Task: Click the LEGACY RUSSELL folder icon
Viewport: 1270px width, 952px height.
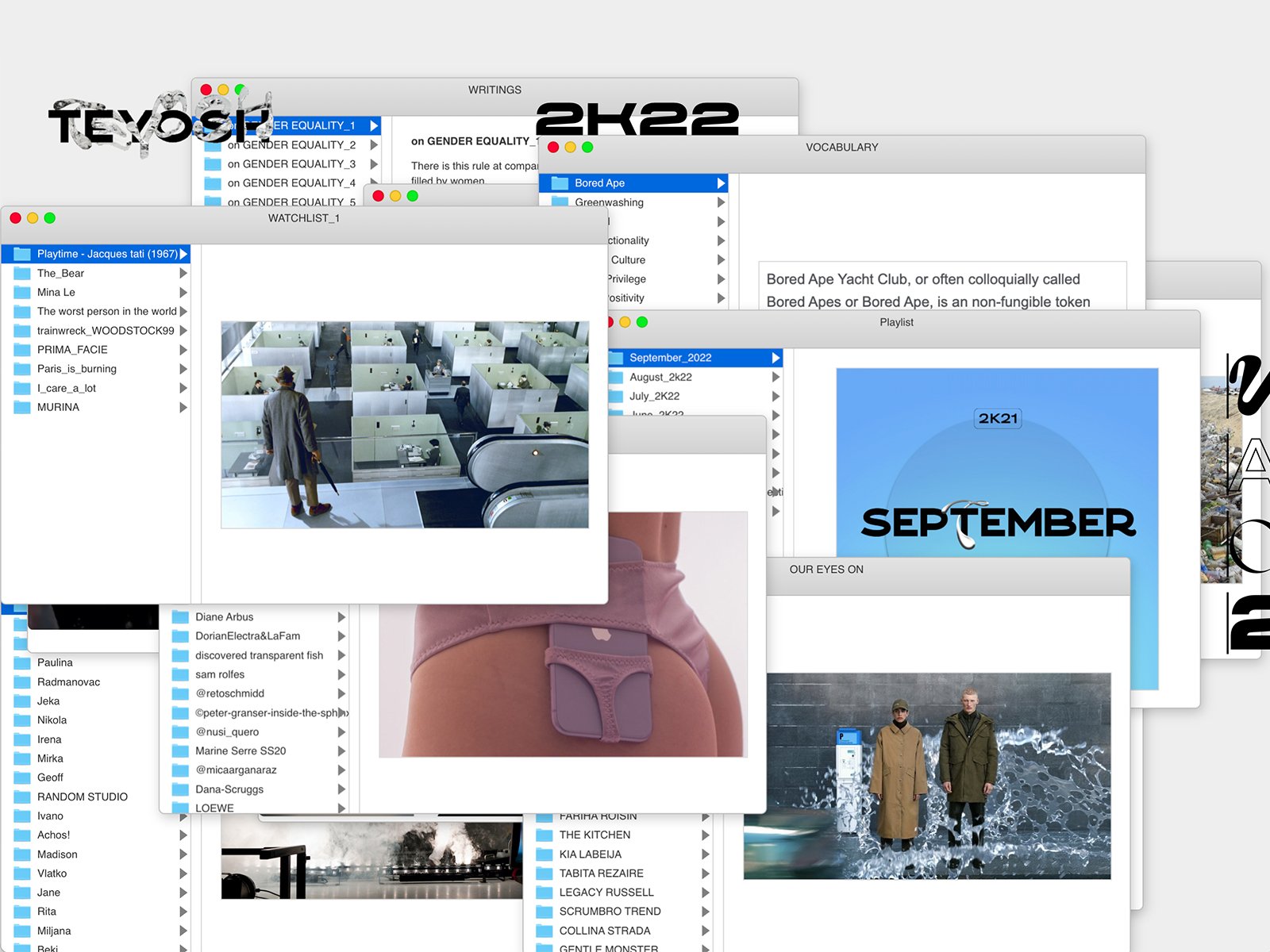Action: pos(545,892)
